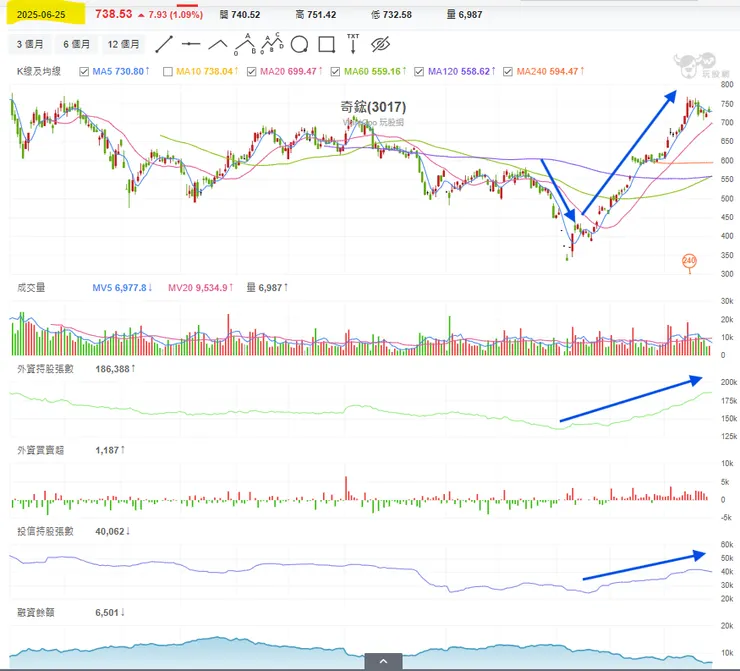Click the MV20 9,534.9 volume average
This screenshot has width=740, height=671.
200,287
